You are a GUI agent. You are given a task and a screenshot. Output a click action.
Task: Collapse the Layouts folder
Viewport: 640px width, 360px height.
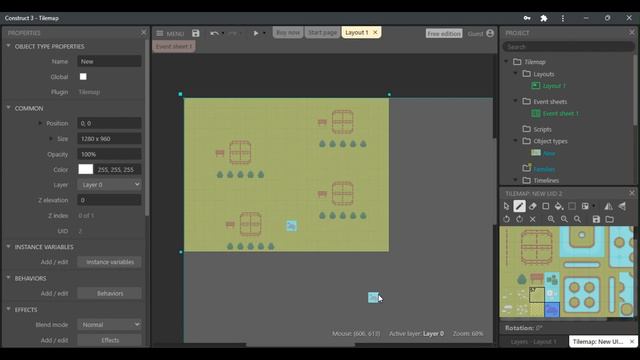point(515,73)
